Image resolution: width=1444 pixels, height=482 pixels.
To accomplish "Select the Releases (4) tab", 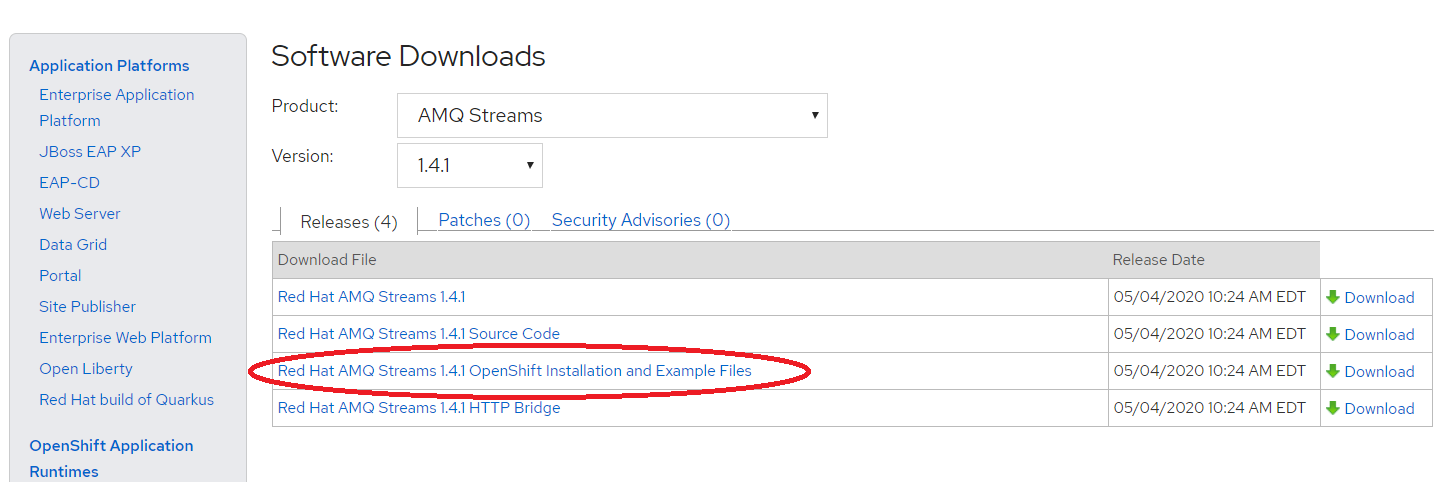I will pyautogui.click(x=349, y=222).
